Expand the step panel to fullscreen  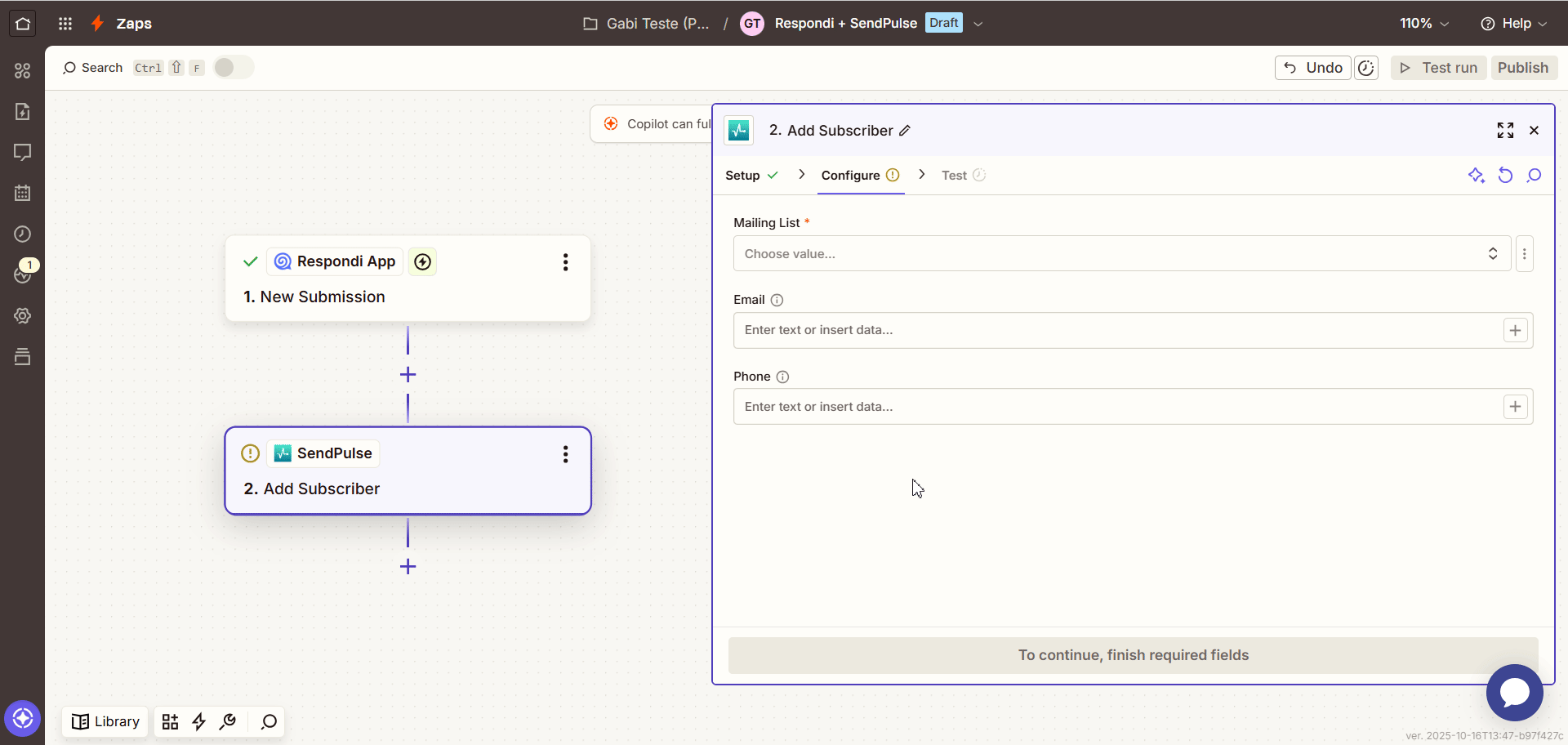pos(1505,131)
